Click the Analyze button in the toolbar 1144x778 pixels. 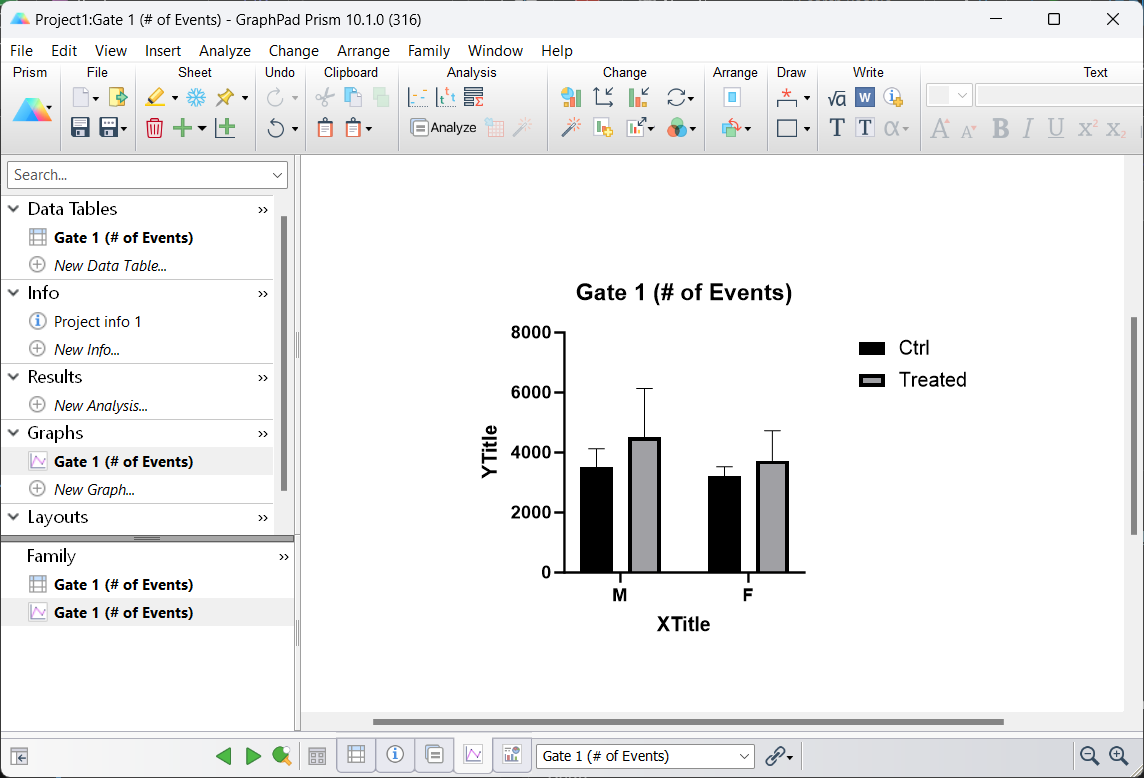(443, 128)
